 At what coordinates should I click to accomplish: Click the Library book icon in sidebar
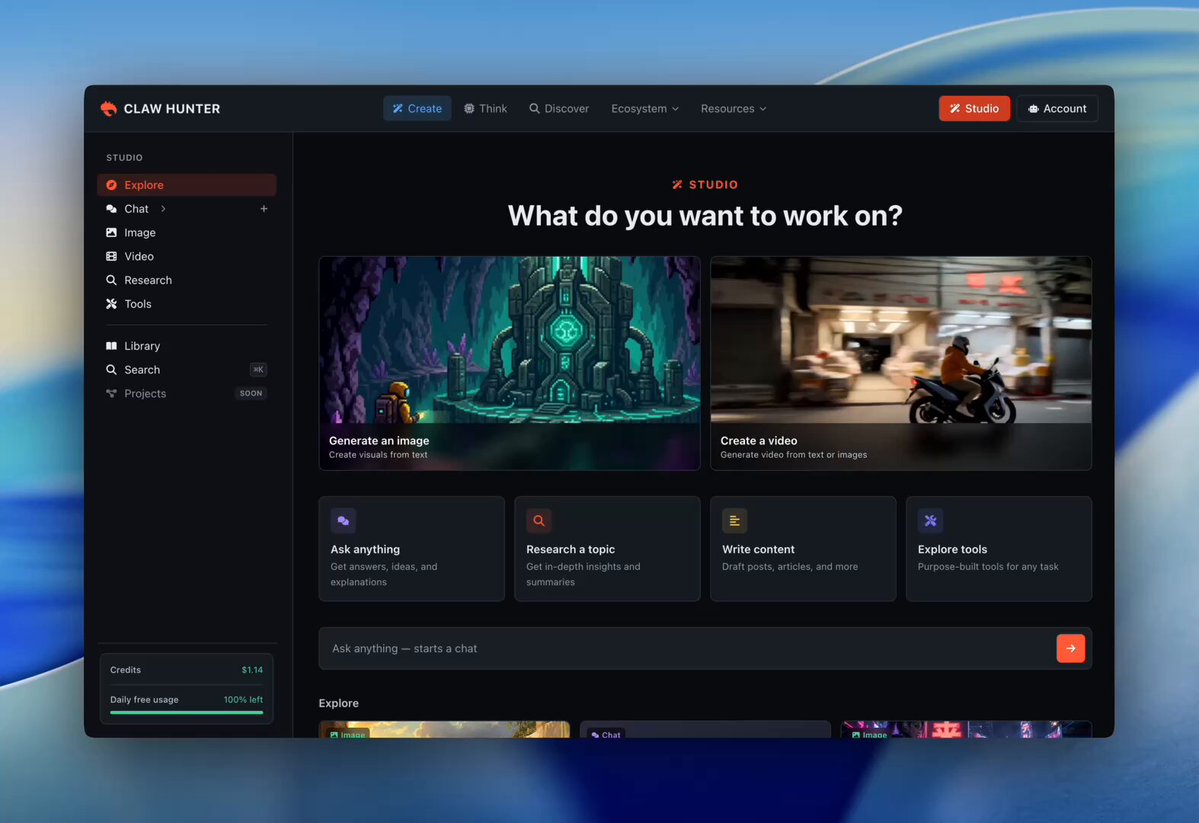112,346
